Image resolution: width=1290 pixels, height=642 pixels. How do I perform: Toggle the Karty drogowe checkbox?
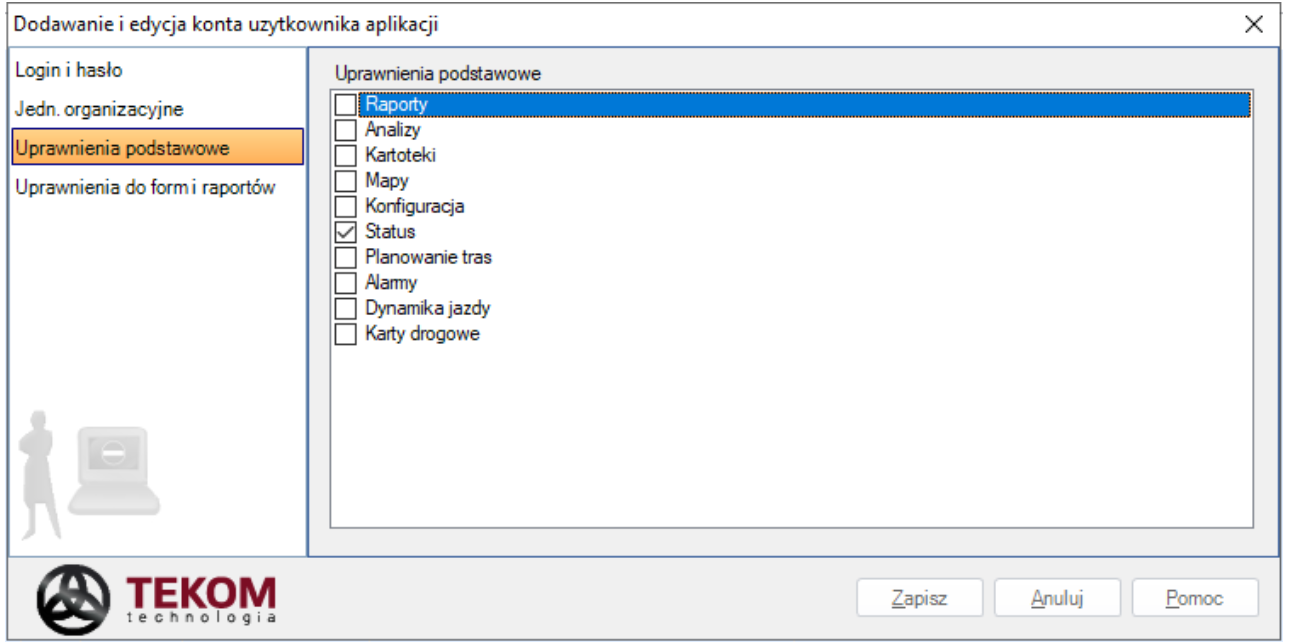click(x=345, y=334)
